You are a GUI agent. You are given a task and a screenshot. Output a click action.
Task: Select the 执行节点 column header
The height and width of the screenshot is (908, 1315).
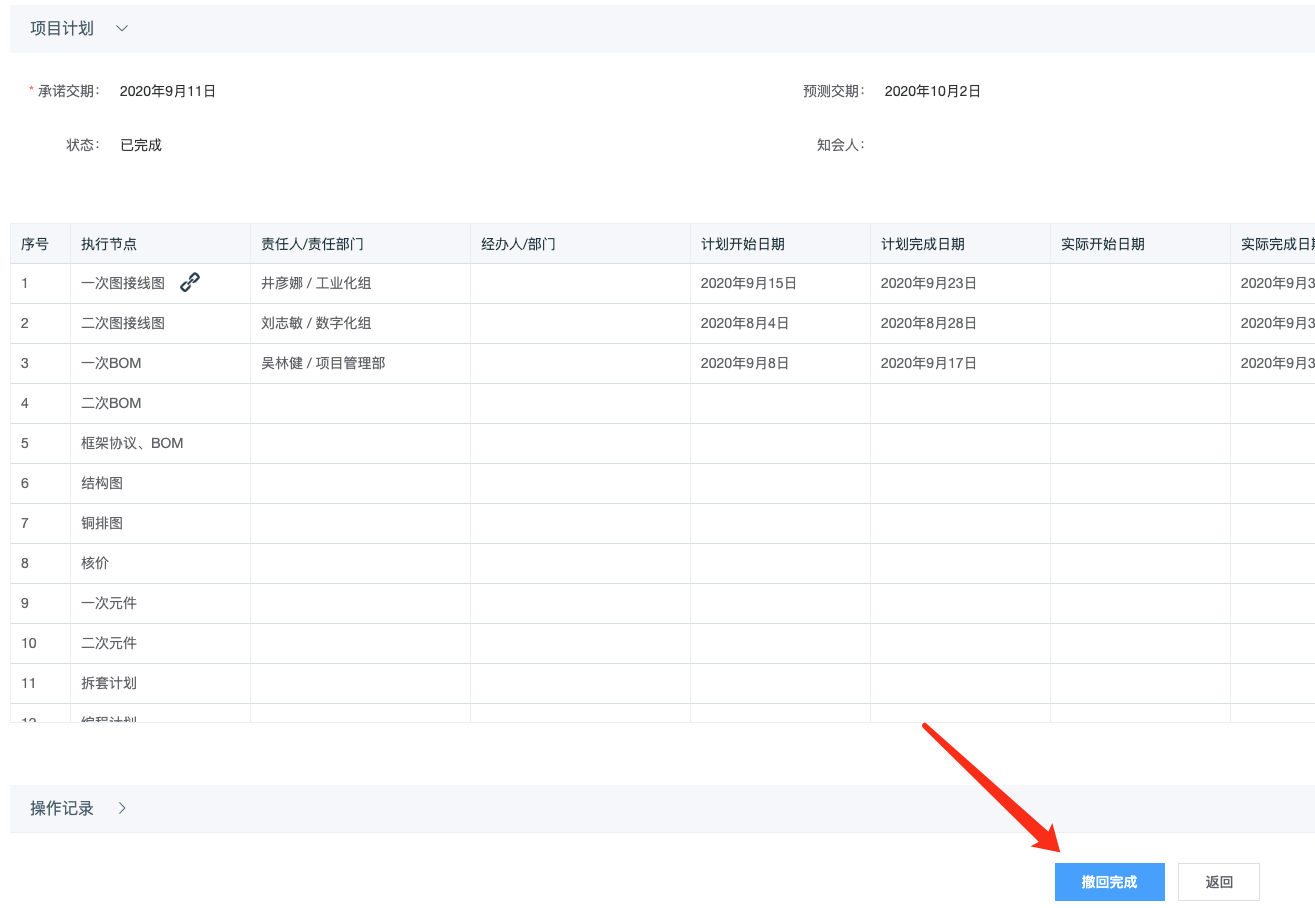109,244
